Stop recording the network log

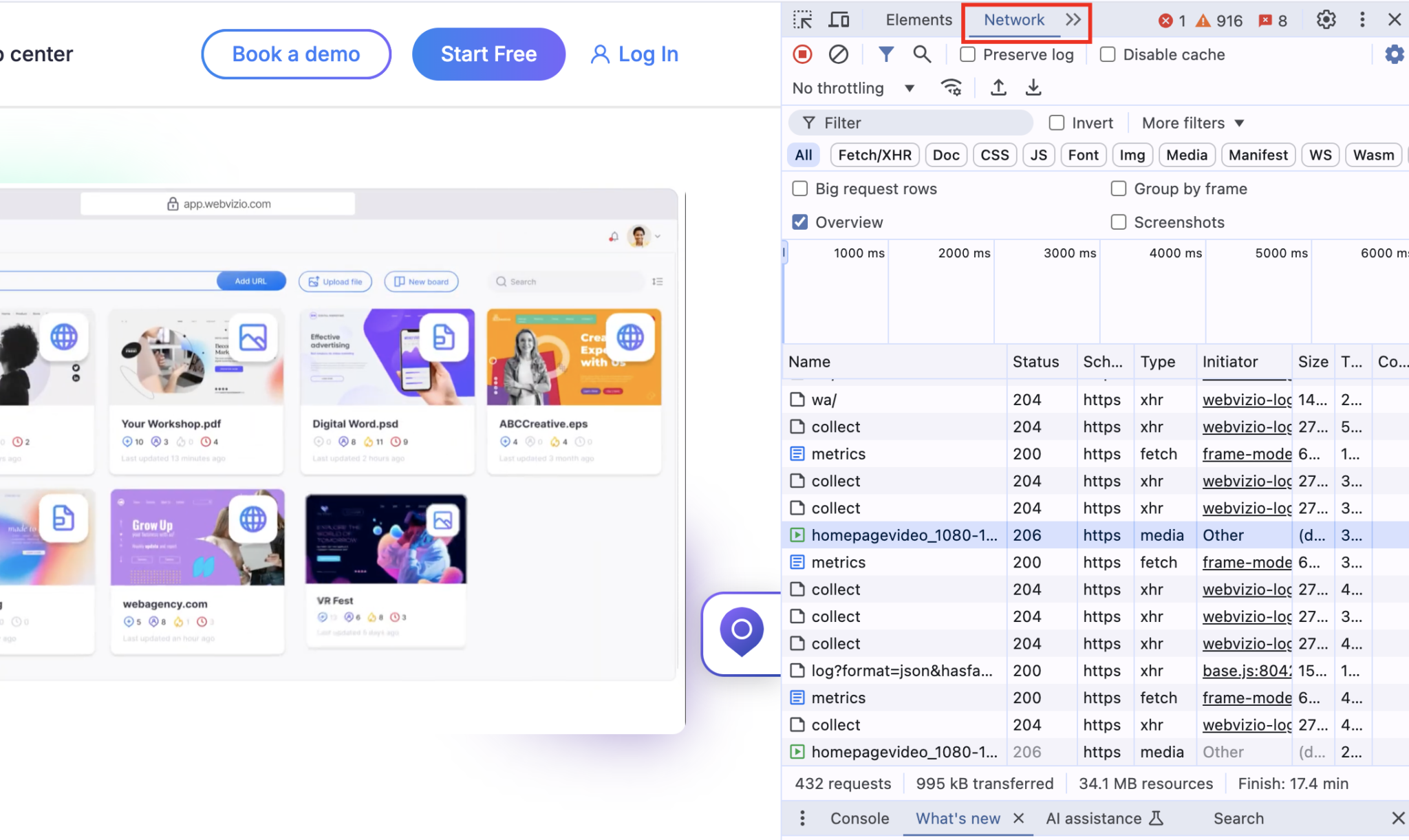click(x=802, y=54)
